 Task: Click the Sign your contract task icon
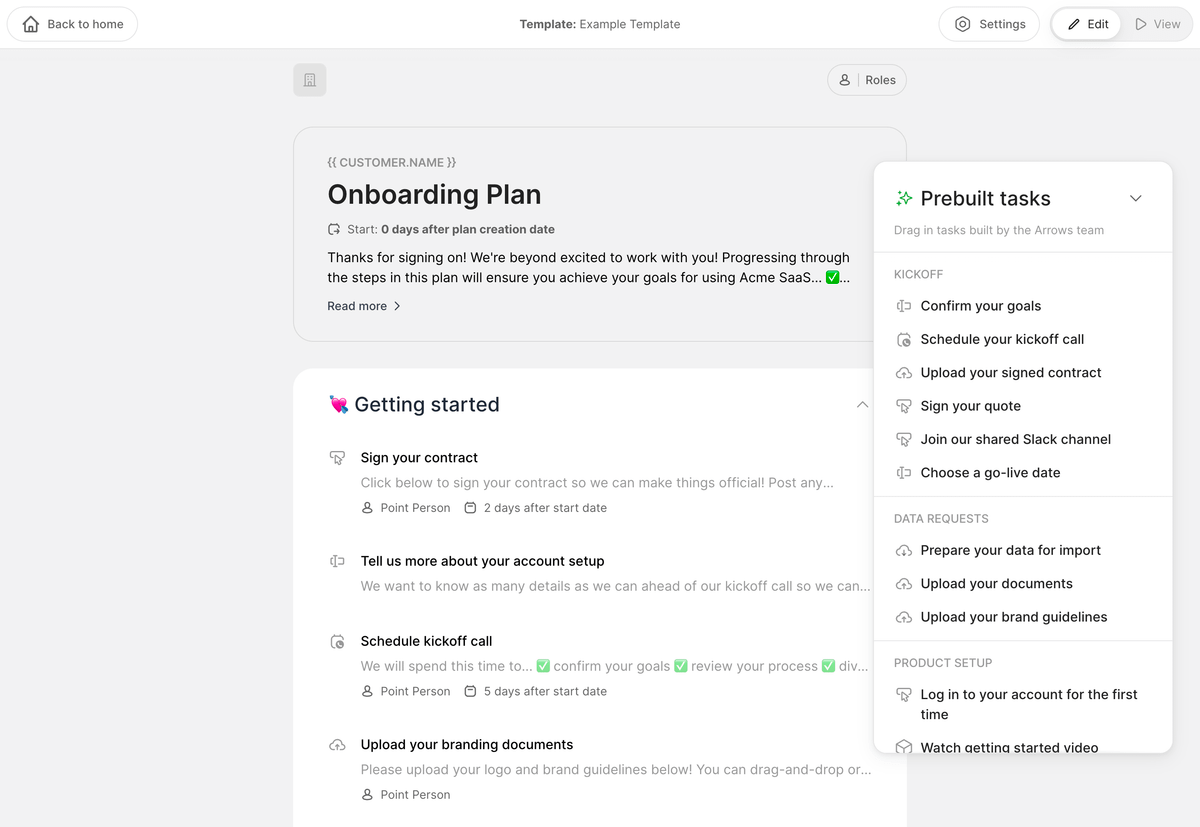tap(338, 458)
